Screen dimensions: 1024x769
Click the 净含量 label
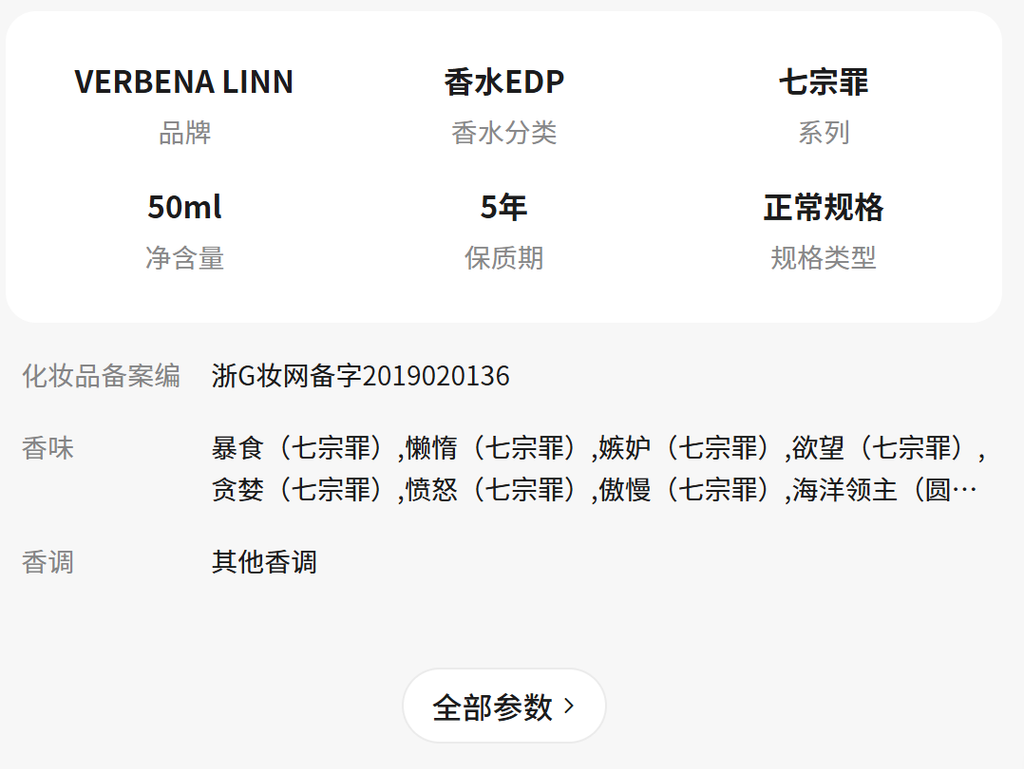click(x=184, y=258)
